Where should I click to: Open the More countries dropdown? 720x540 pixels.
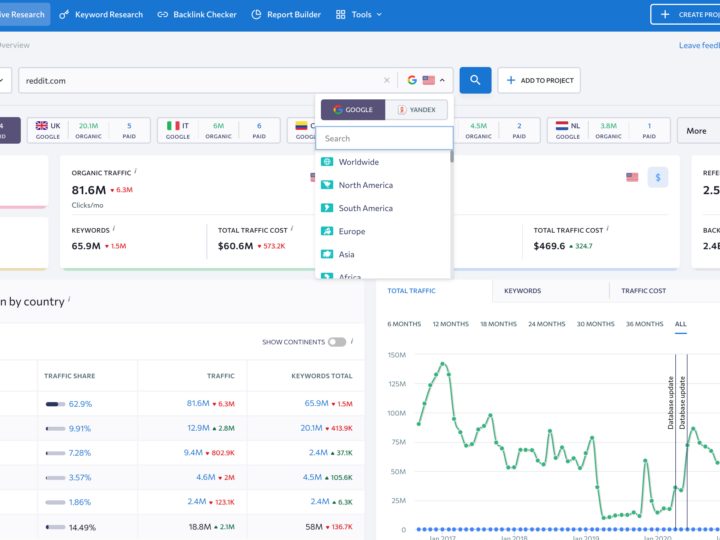(698, 131)
